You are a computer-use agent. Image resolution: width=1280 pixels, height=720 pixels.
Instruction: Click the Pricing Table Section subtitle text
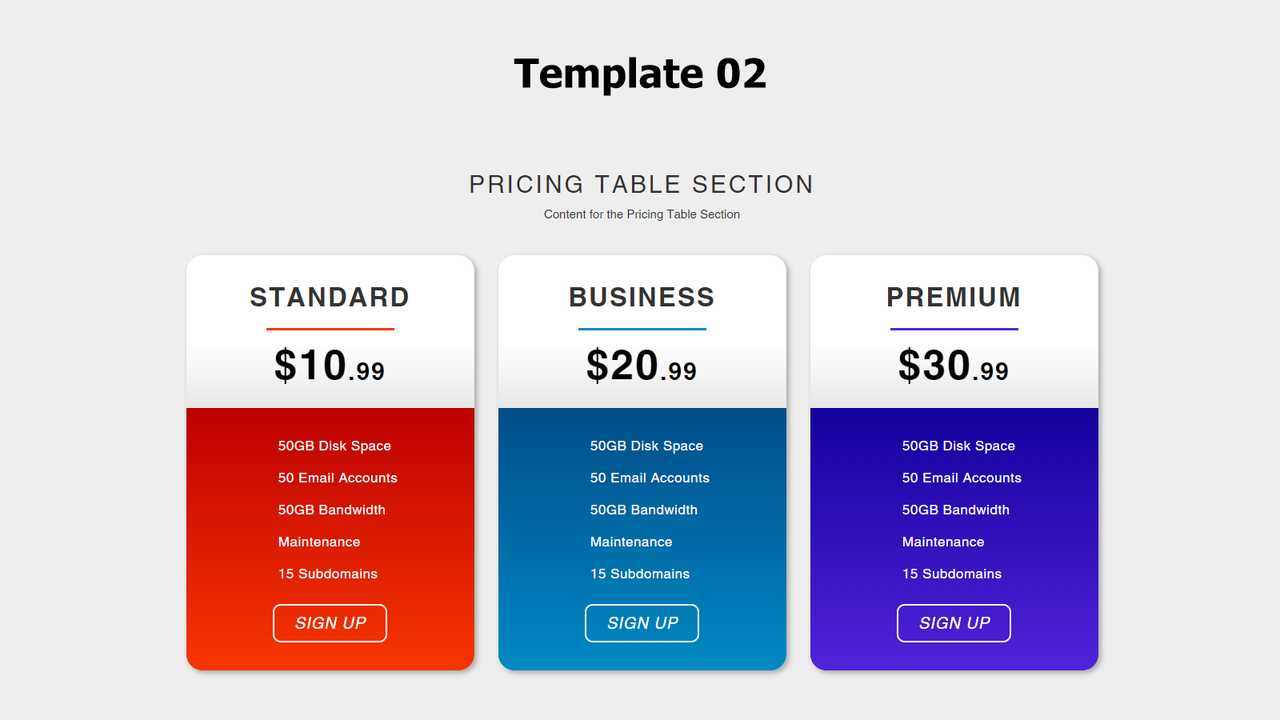point(641,214)
